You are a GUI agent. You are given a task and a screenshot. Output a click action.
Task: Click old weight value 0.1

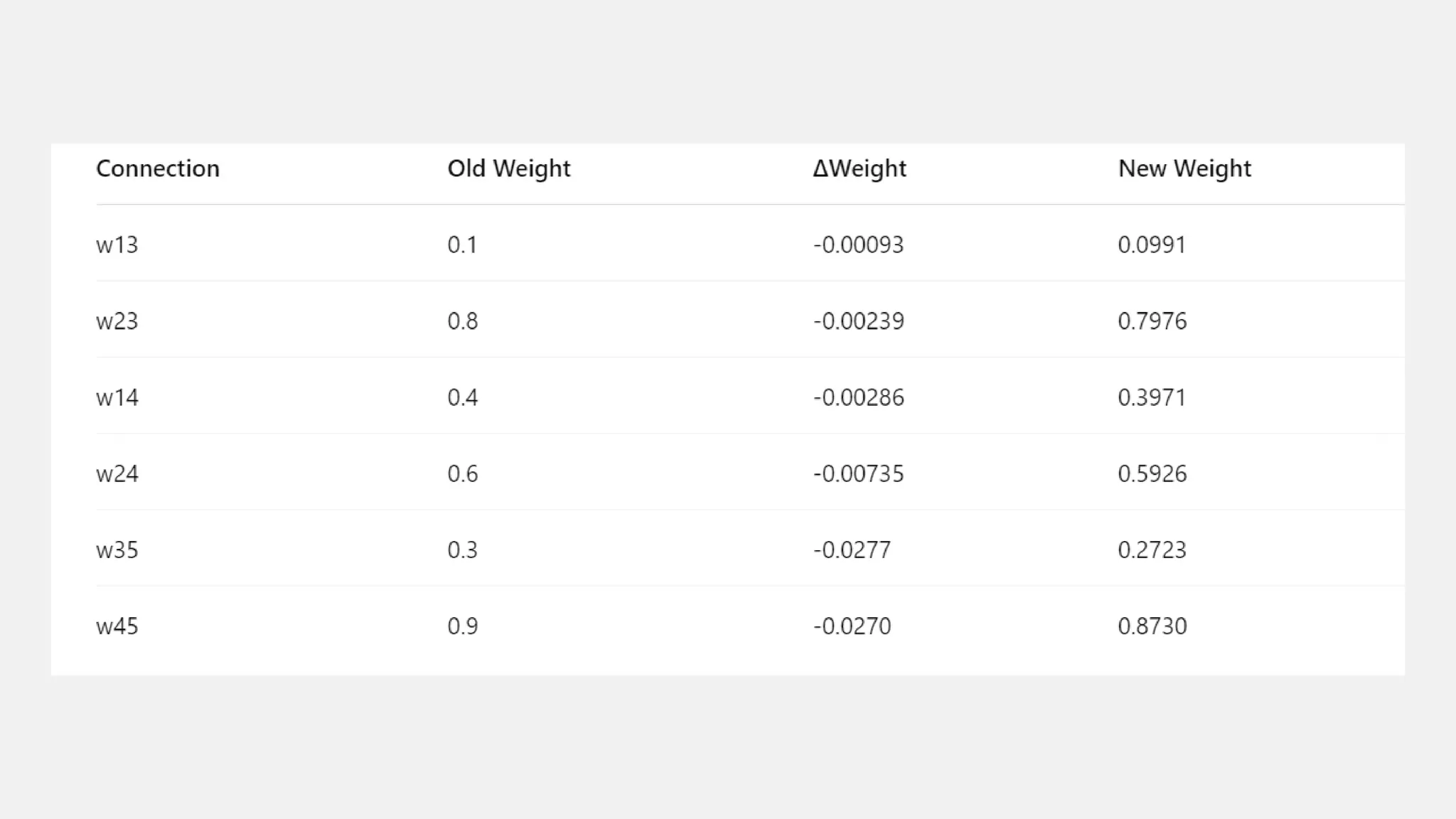click(x=462, y=245)
